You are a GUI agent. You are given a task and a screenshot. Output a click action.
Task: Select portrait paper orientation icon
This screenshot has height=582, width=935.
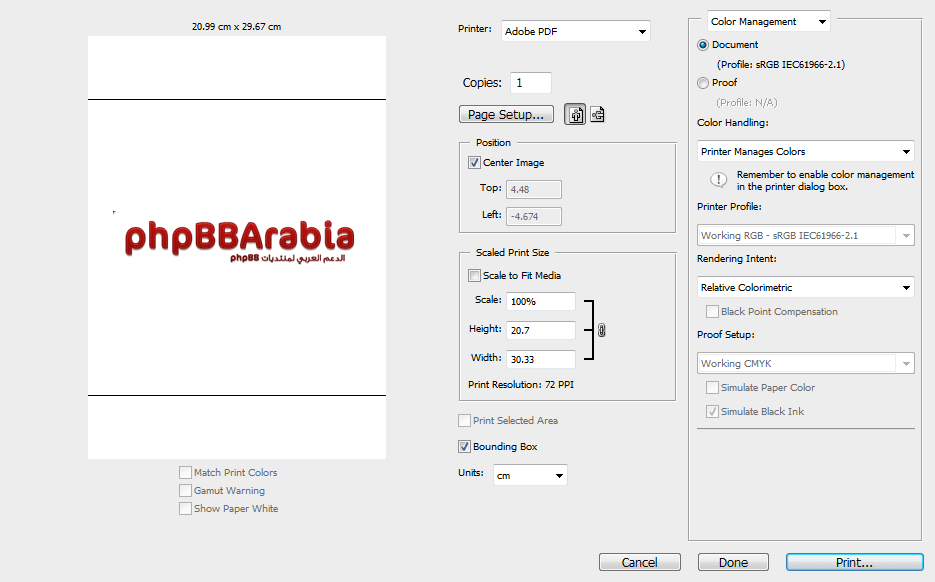point(575,114)
